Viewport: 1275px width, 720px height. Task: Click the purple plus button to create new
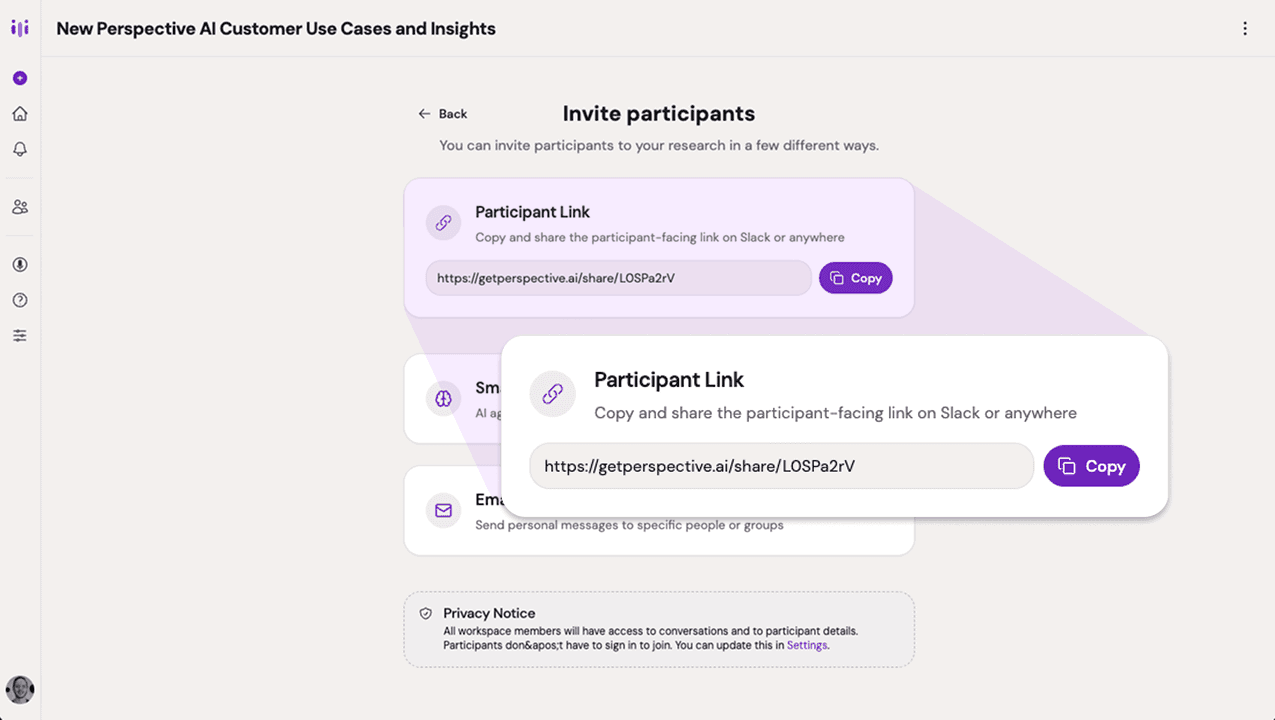pos(19,77)
